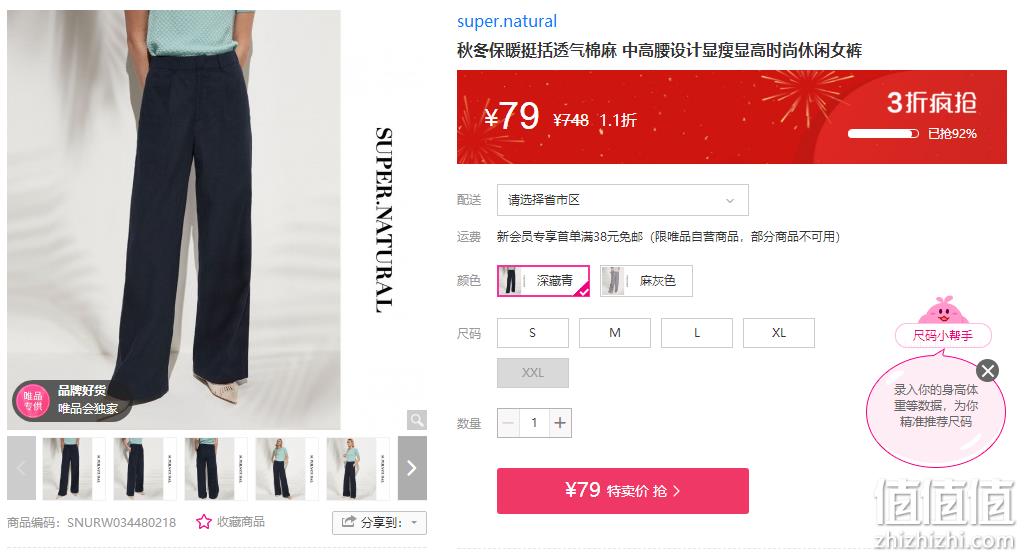1024x558 pixels.
Task: Select the 深藏青 color option
Action: pos(543,281)
